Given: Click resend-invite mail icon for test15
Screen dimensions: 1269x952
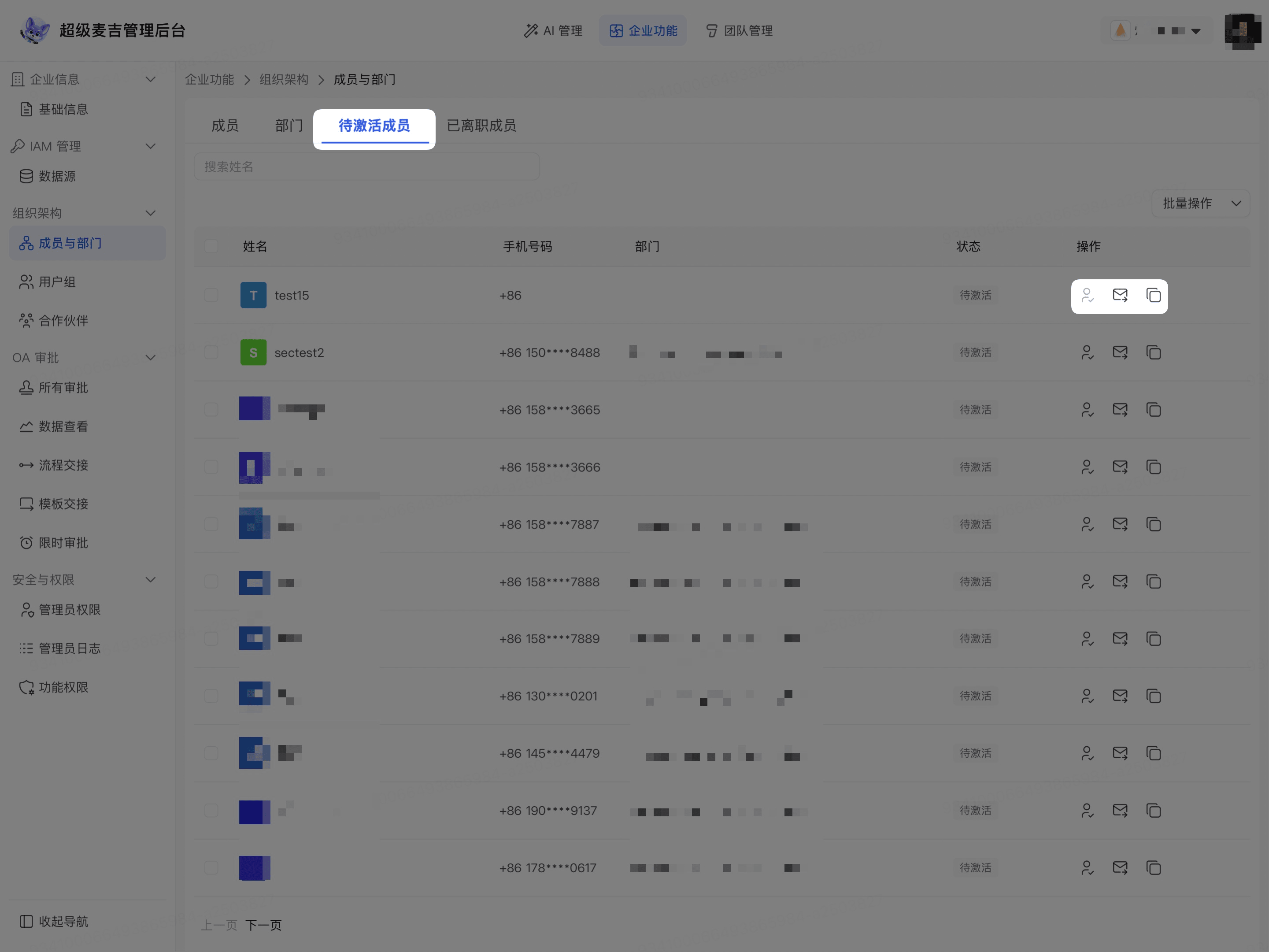Looking at the screenshot, I should (x=1120, y=296).
